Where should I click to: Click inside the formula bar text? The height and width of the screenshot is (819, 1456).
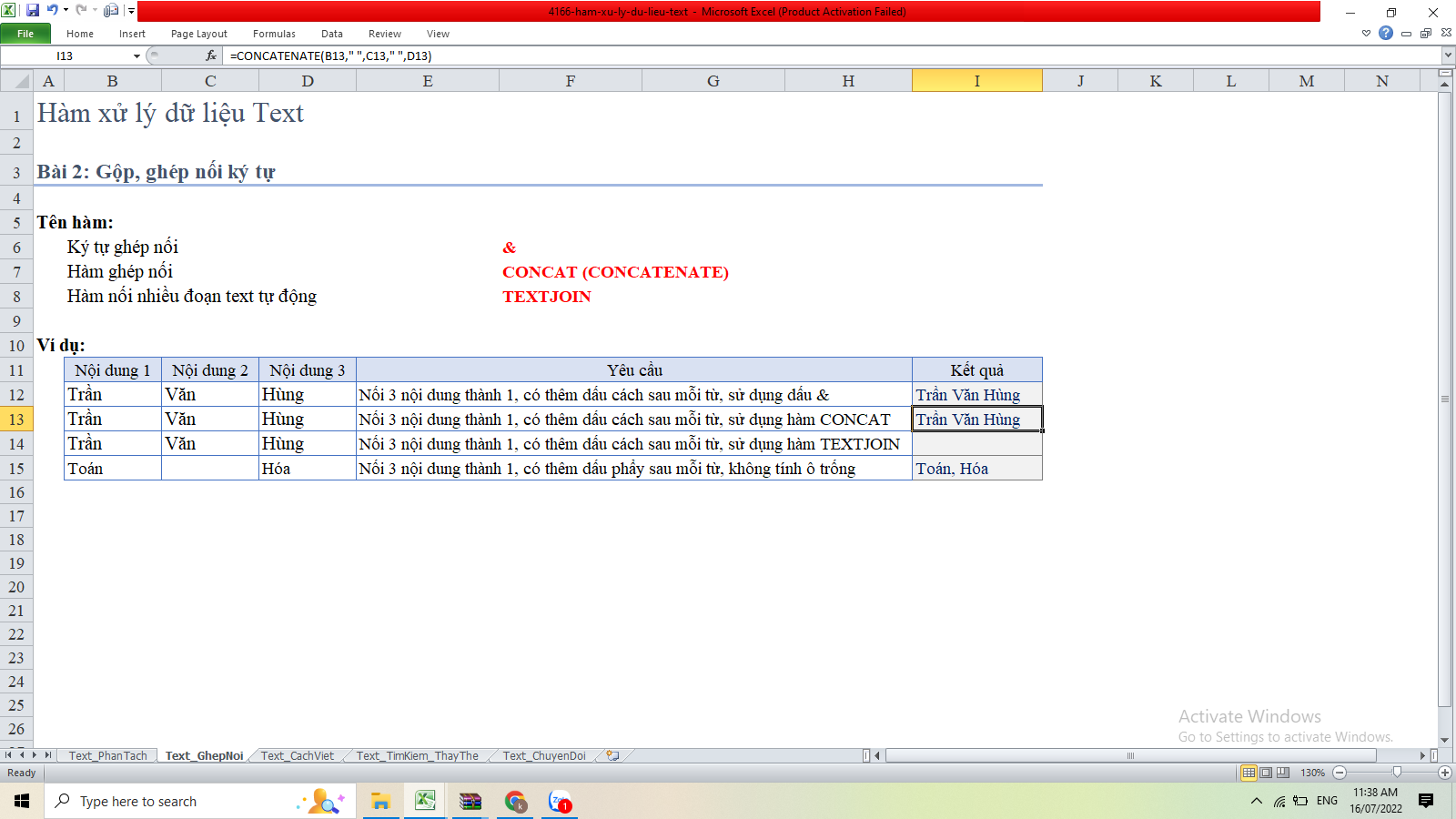[x=330, y=56]
